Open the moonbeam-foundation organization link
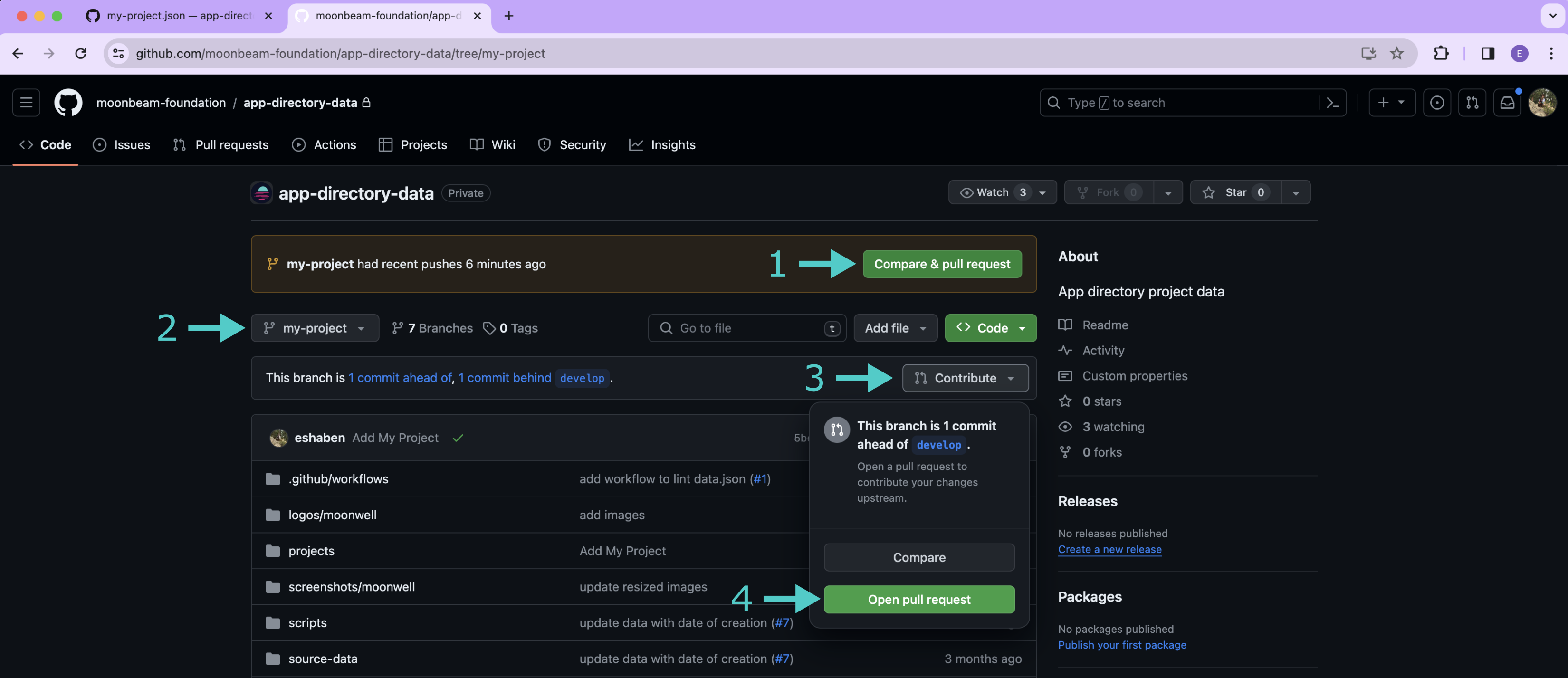Screen dimensions: 1568x678 [161, 103]
